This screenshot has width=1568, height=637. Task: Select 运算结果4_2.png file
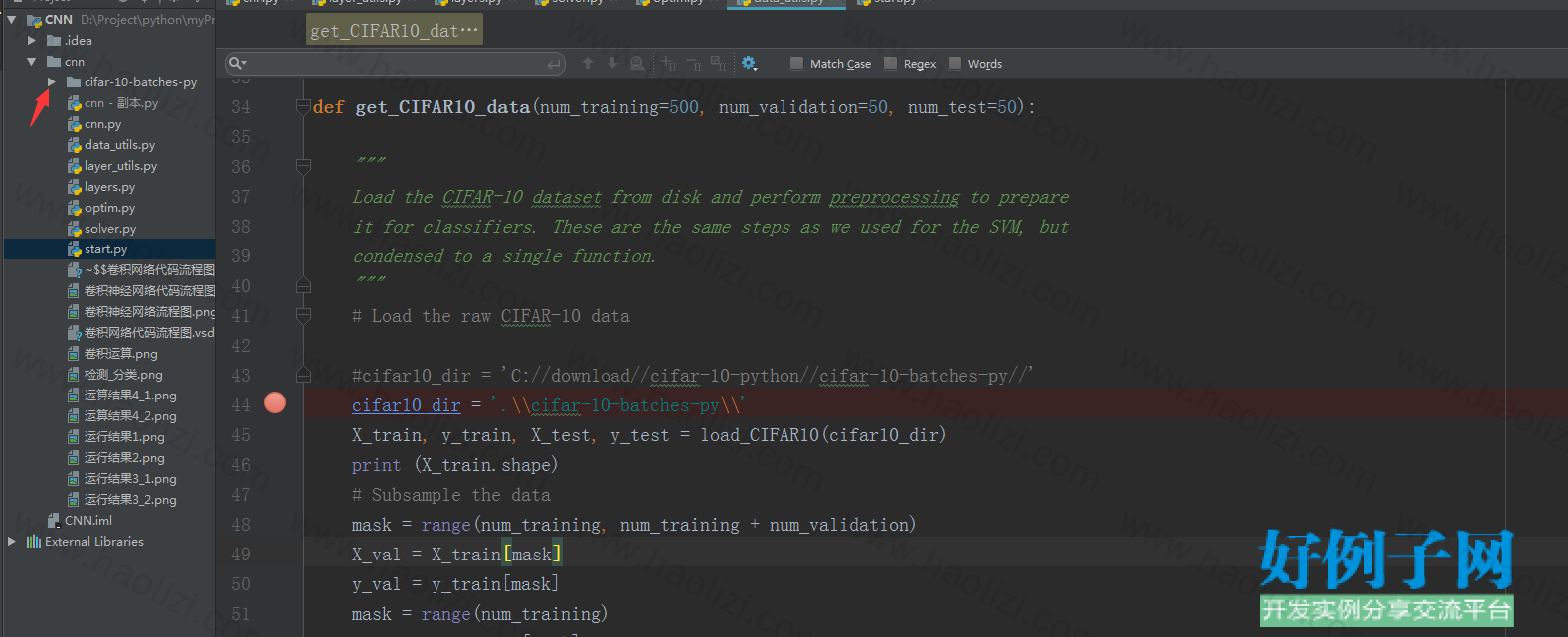130,416
